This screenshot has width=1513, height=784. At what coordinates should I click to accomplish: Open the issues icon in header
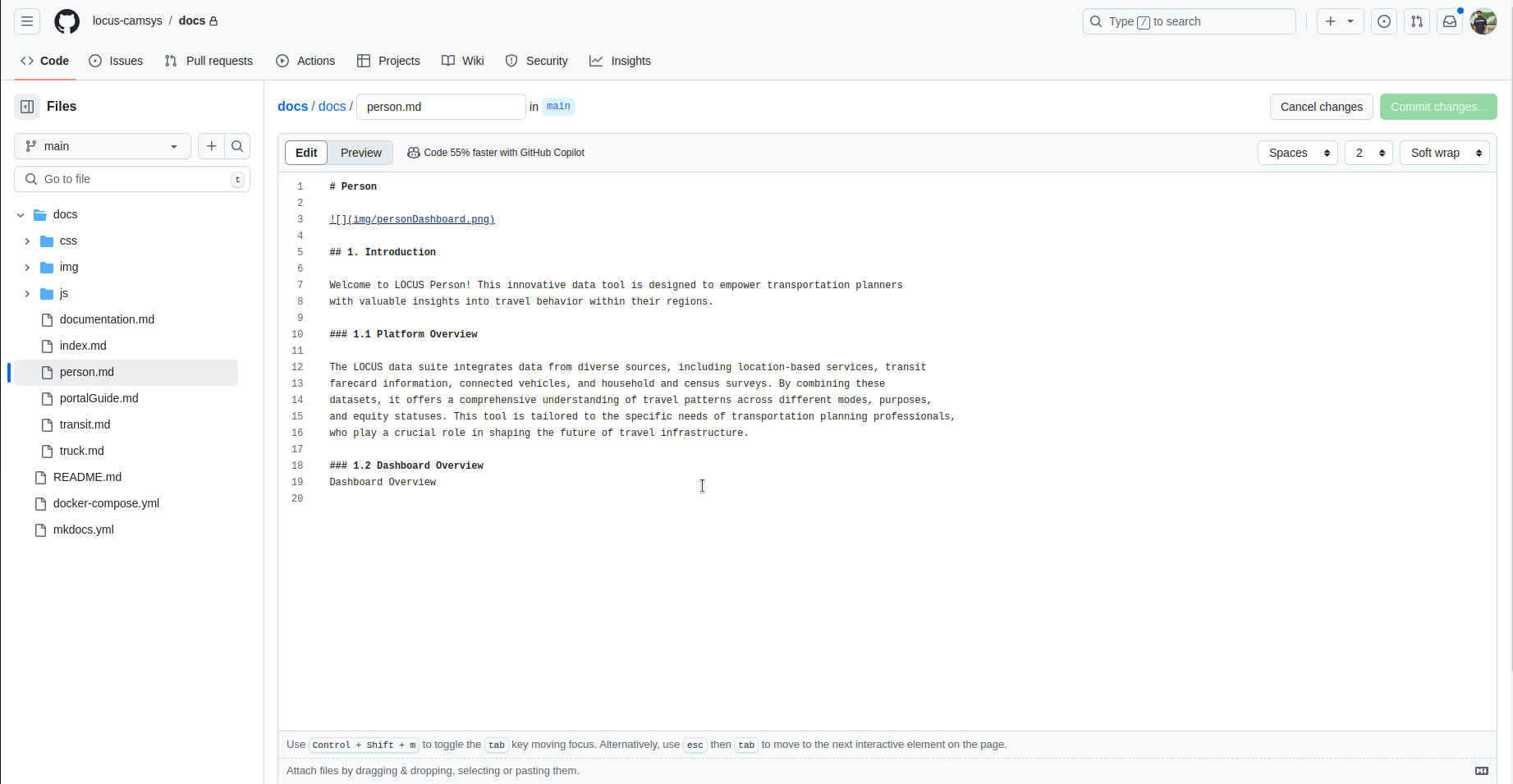(x=1384, y=21)
